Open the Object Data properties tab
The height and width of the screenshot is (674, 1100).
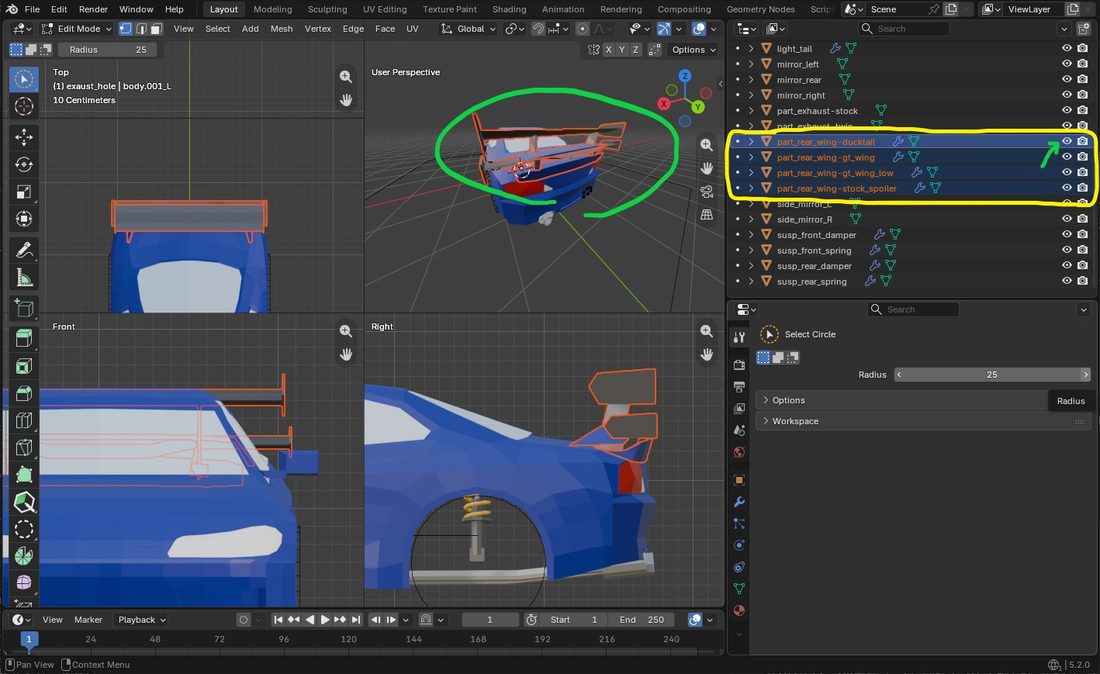[x=739, y=588]
